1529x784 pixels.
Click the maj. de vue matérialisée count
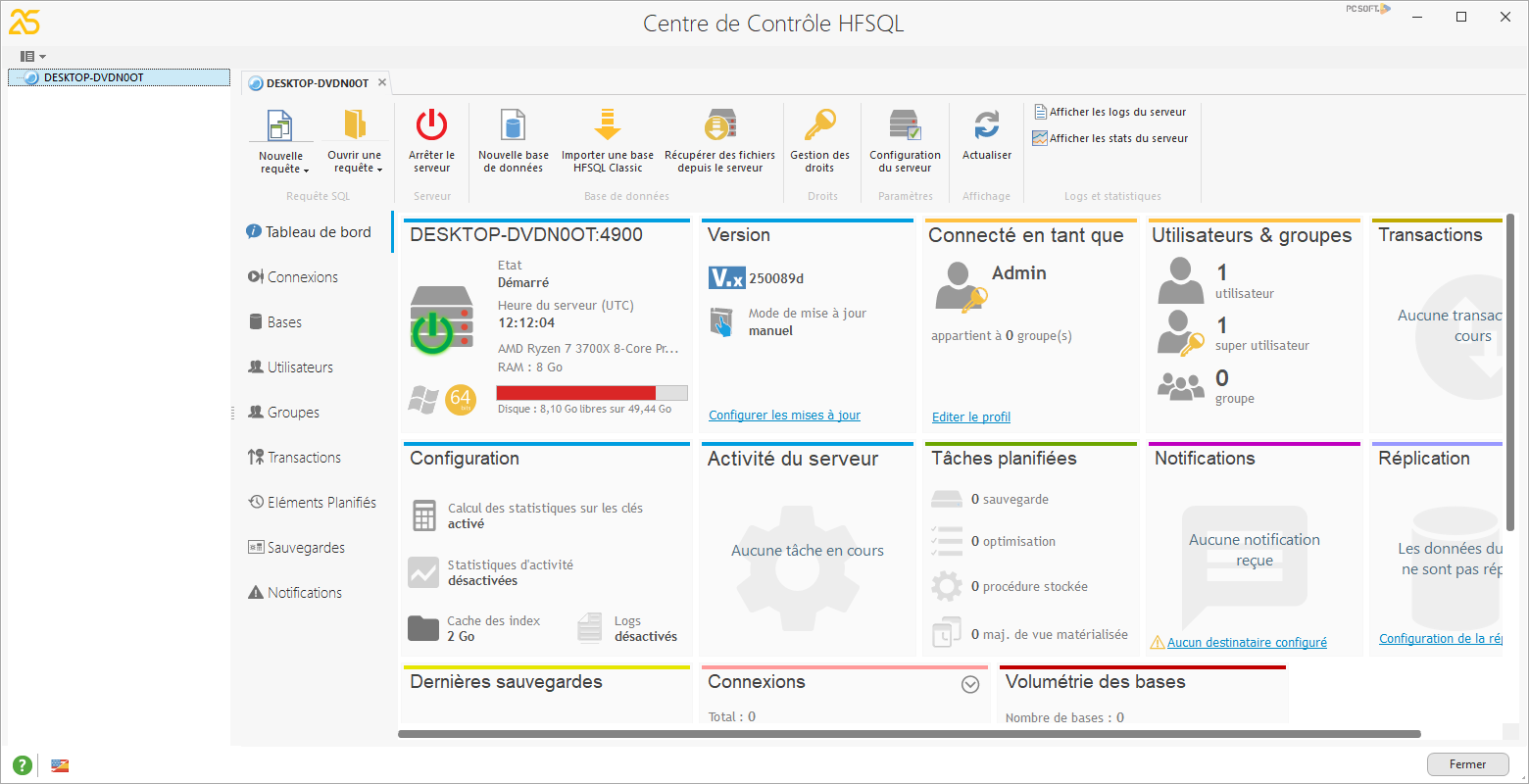click(x=1050, y=635)
